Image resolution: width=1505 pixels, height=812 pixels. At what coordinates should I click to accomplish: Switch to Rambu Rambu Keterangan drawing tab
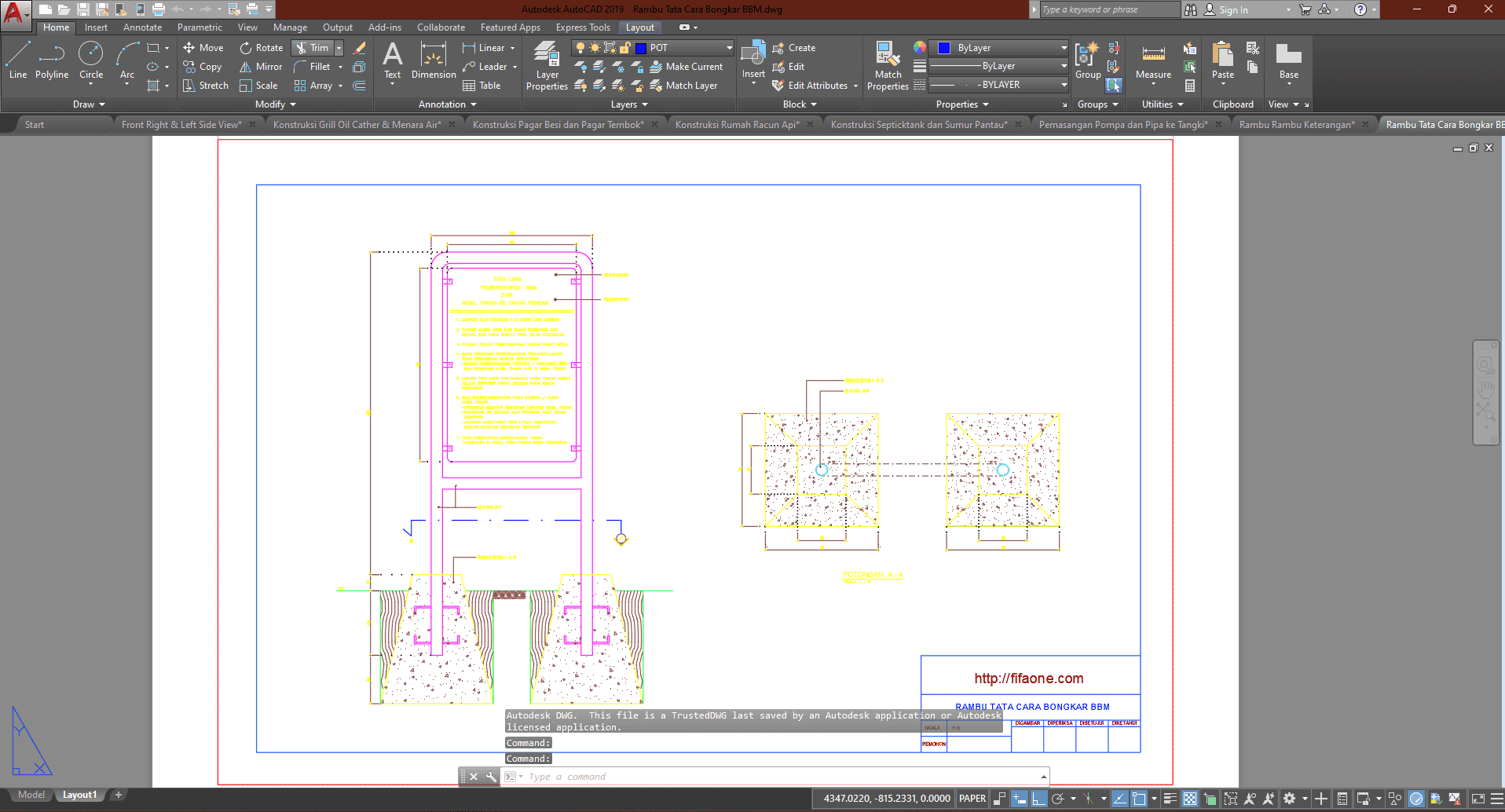(1296, 124)
